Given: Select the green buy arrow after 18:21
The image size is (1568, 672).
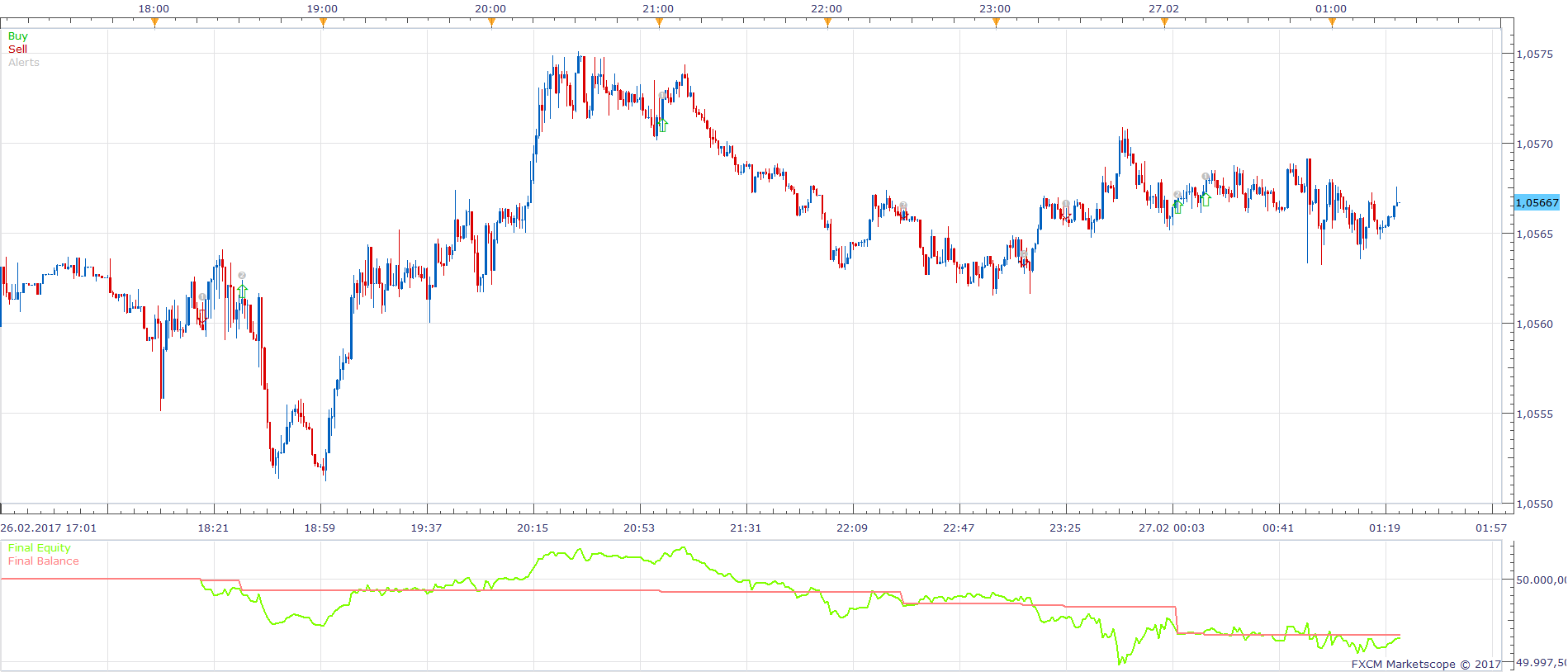Looking at the screenshot, I should (x=242, y=291).
